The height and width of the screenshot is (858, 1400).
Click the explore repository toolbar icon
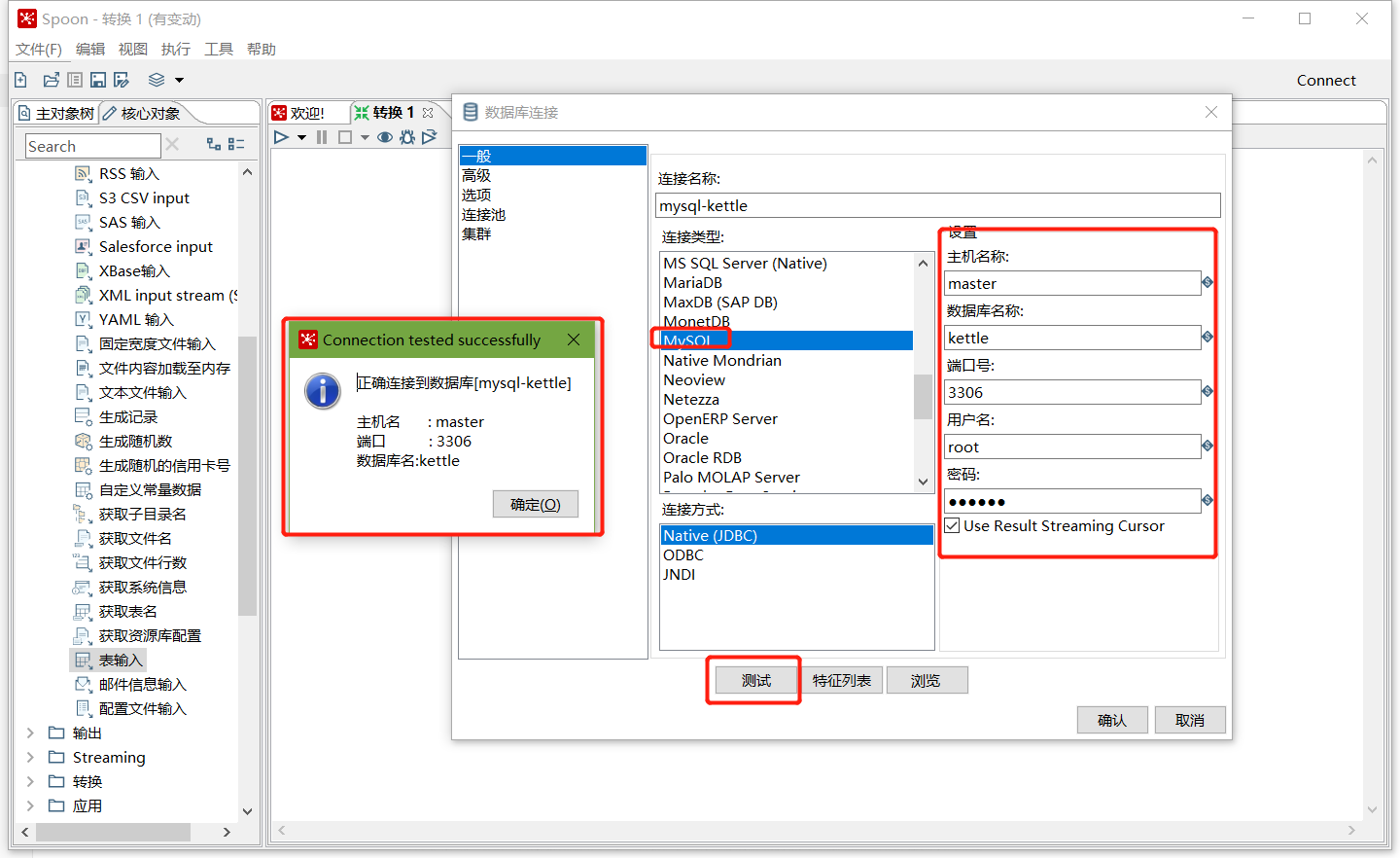pyautogui.click(x=75, y=80)
